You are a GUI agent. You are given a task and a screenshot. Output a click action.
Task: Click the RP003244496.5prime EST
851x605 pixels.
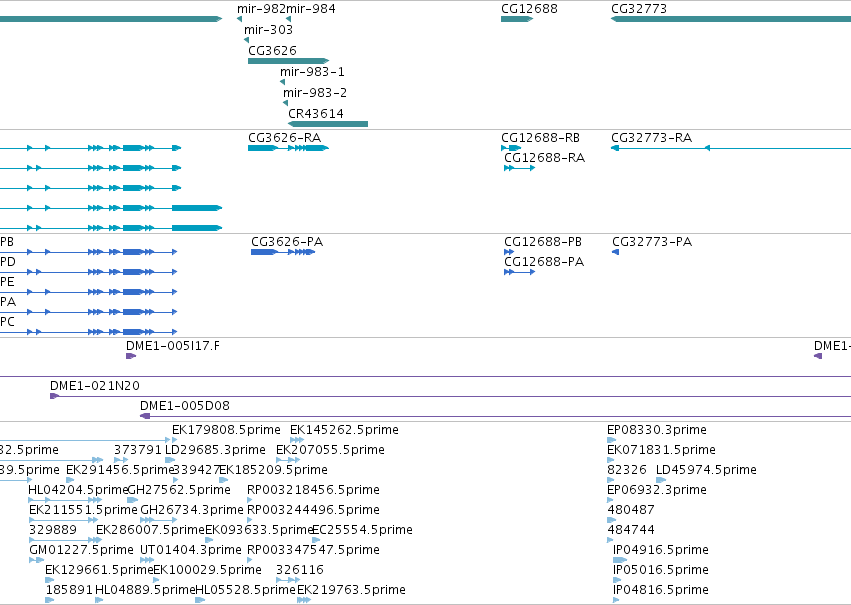click(x=250, y=520)
